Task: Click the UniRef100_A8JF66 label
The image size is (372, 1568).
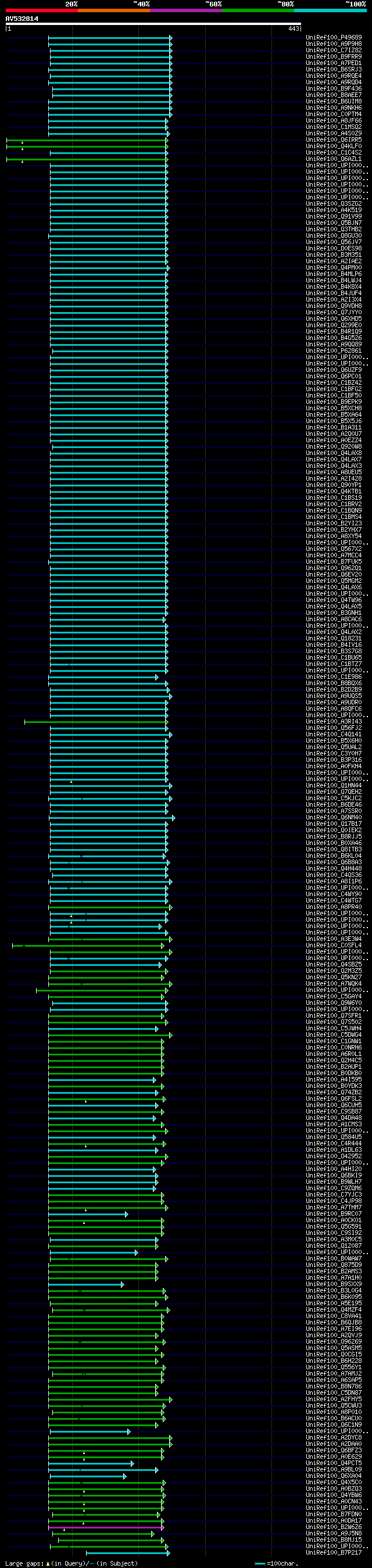Action: (334, 120)
